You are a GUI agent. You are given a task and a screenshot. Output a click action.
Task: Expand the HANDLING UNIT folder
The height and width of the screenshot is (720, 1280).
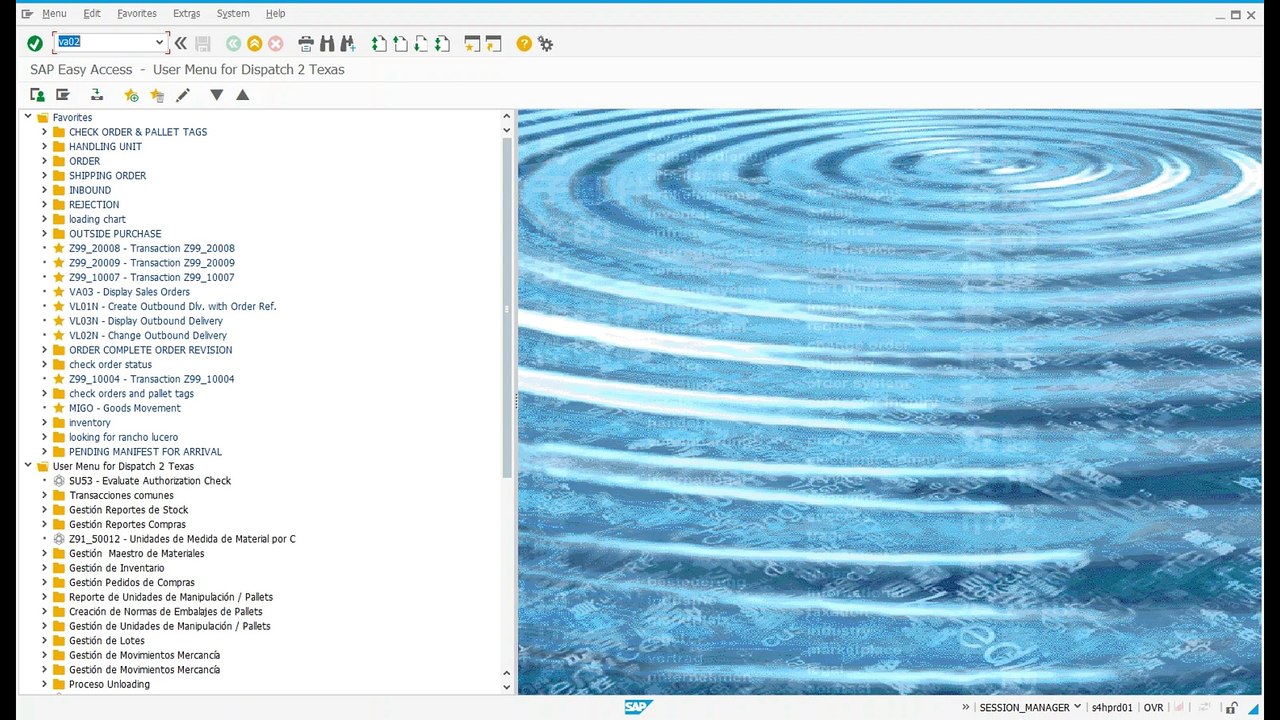tap(44, 146)
